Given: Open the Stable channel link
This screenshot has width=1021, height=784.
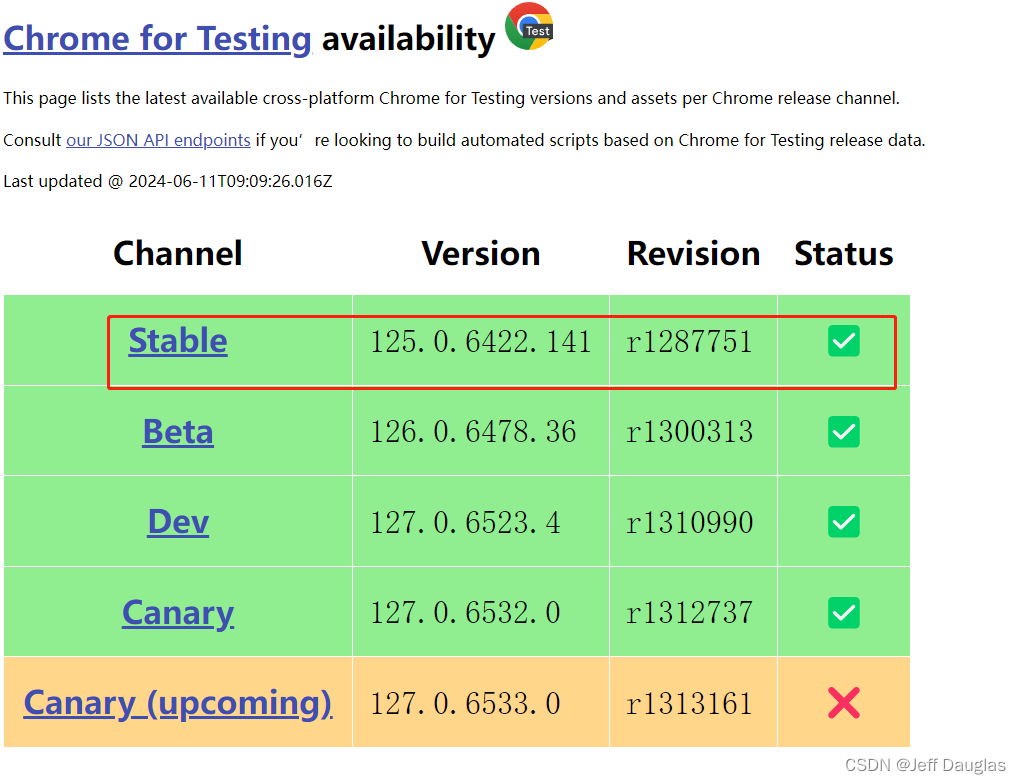Looking at the screenshot, I should pyautogui.click(x=178, y=341).
